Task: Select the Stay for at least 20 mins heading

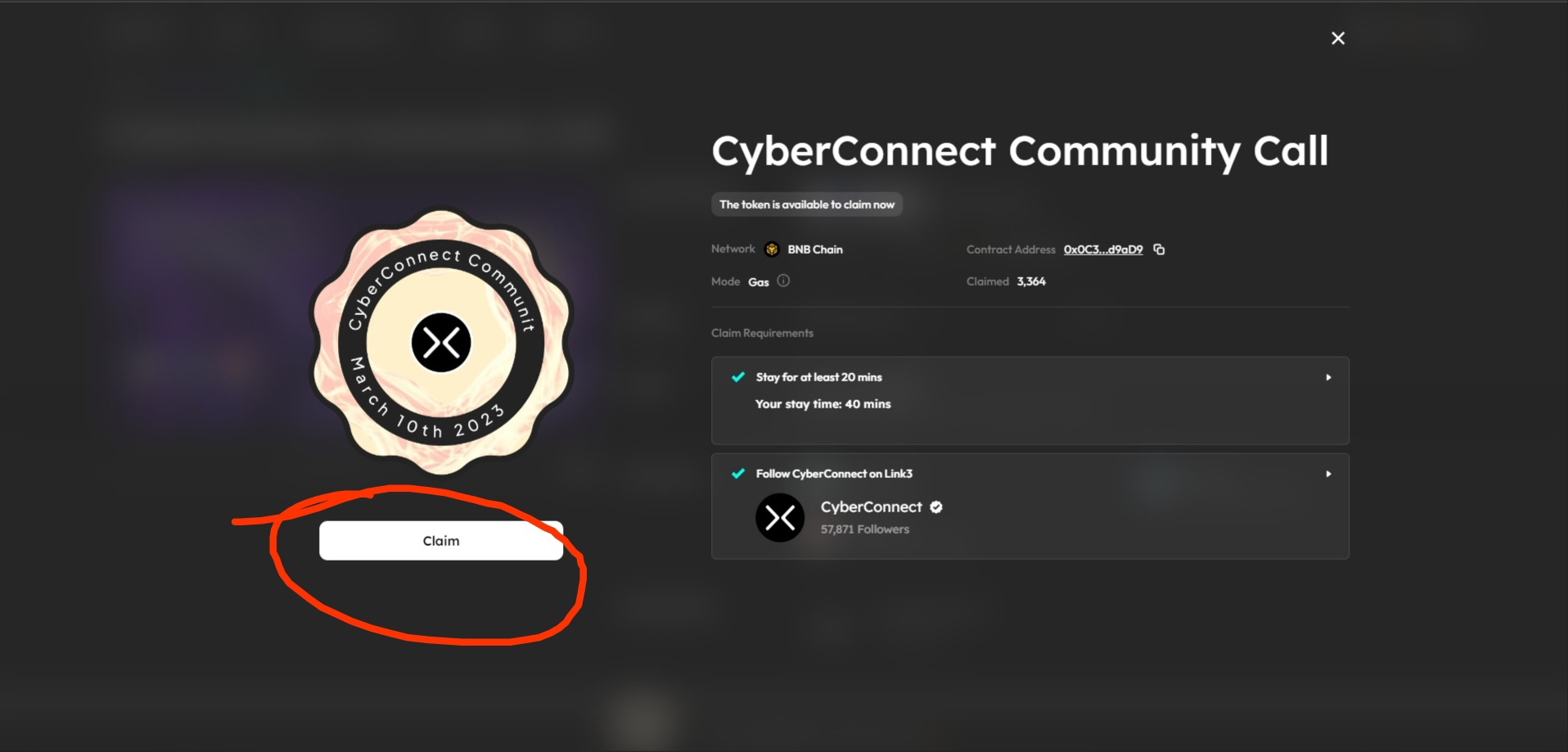Action: 819,377
